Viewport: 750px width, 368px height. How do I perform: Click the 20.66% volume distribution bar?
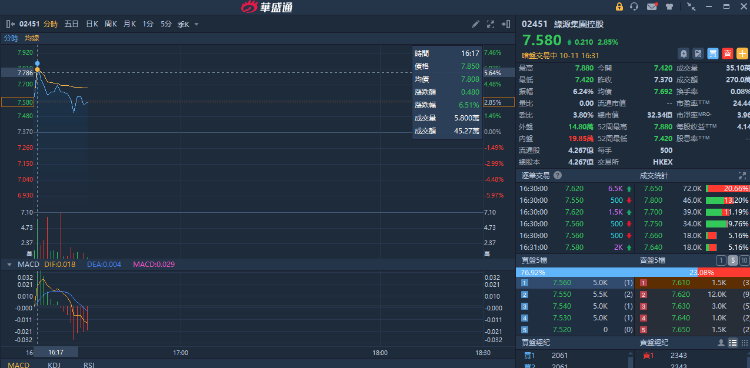click(x=728, y=189)
